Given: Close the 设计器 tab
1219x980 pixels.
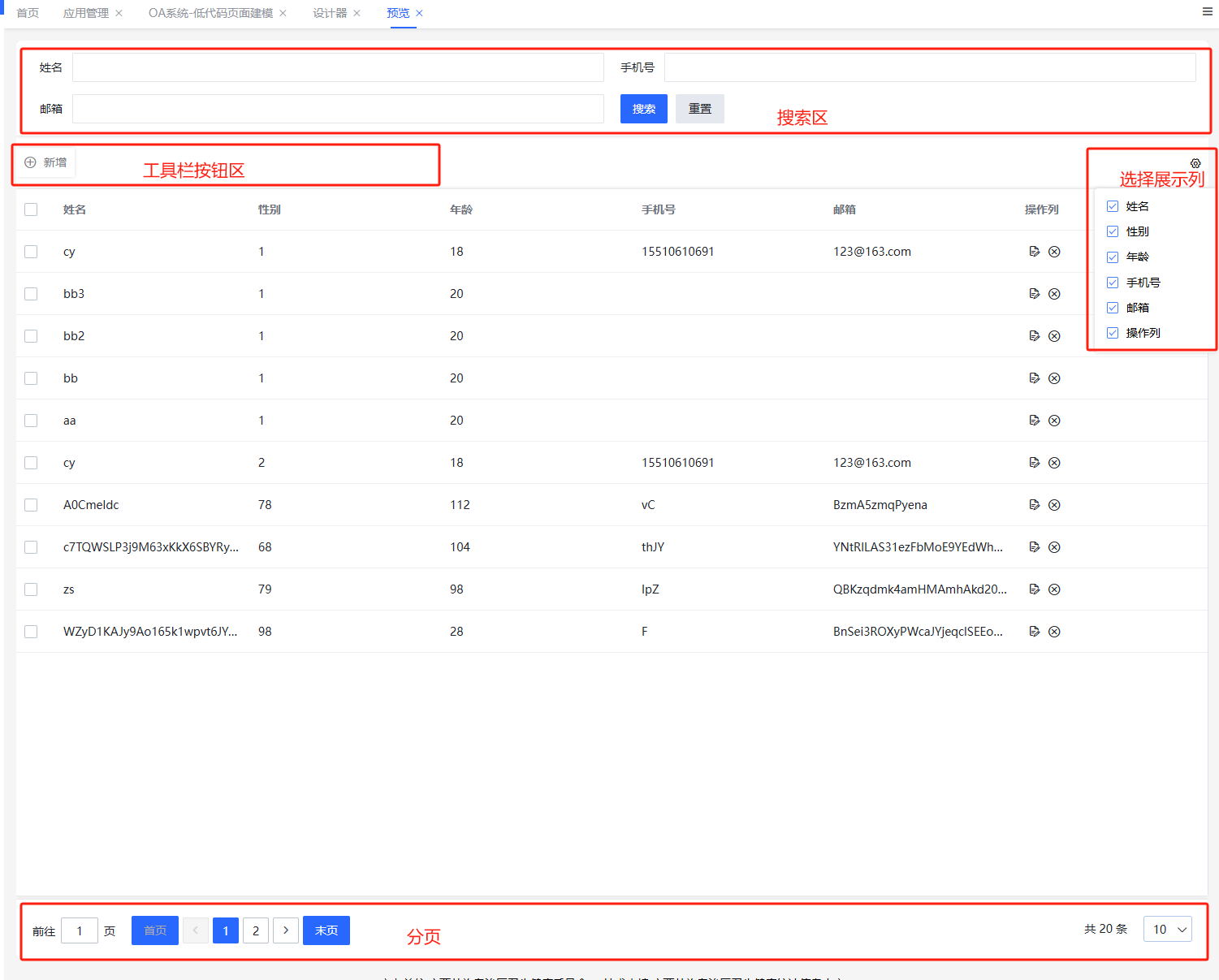Looking at the screenshot, I should click(357, 13).
